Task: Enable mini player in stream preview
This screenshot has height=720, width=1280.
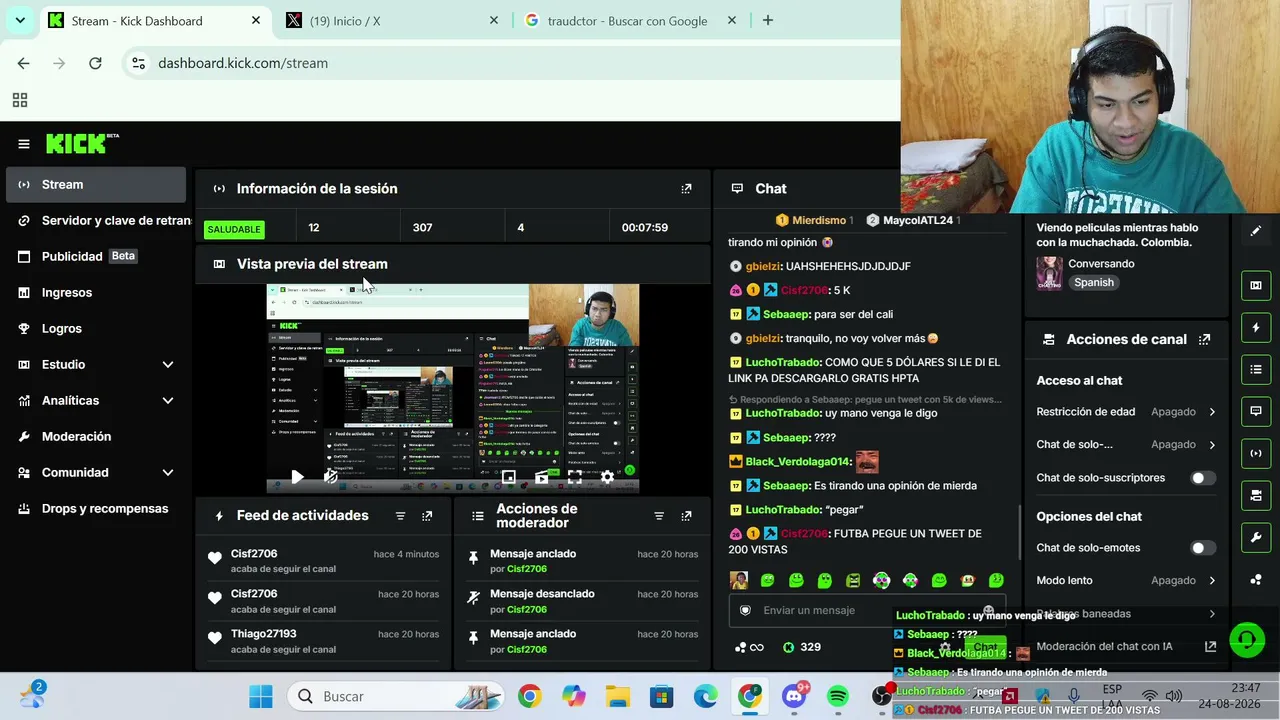Action: pos(508,477)
